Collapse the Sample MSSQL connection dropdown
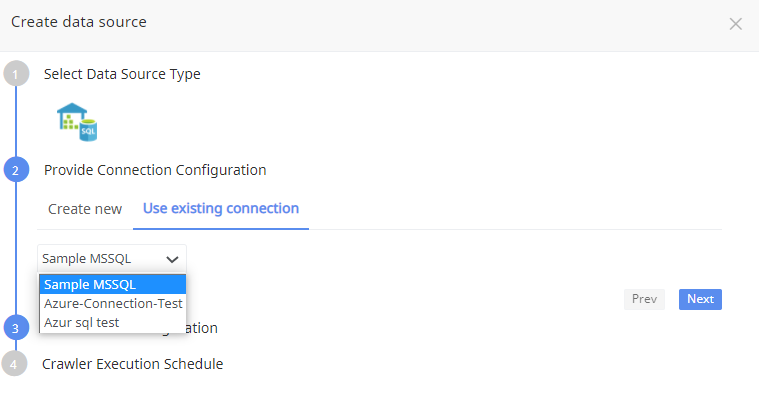 click(x=112, y=259)
